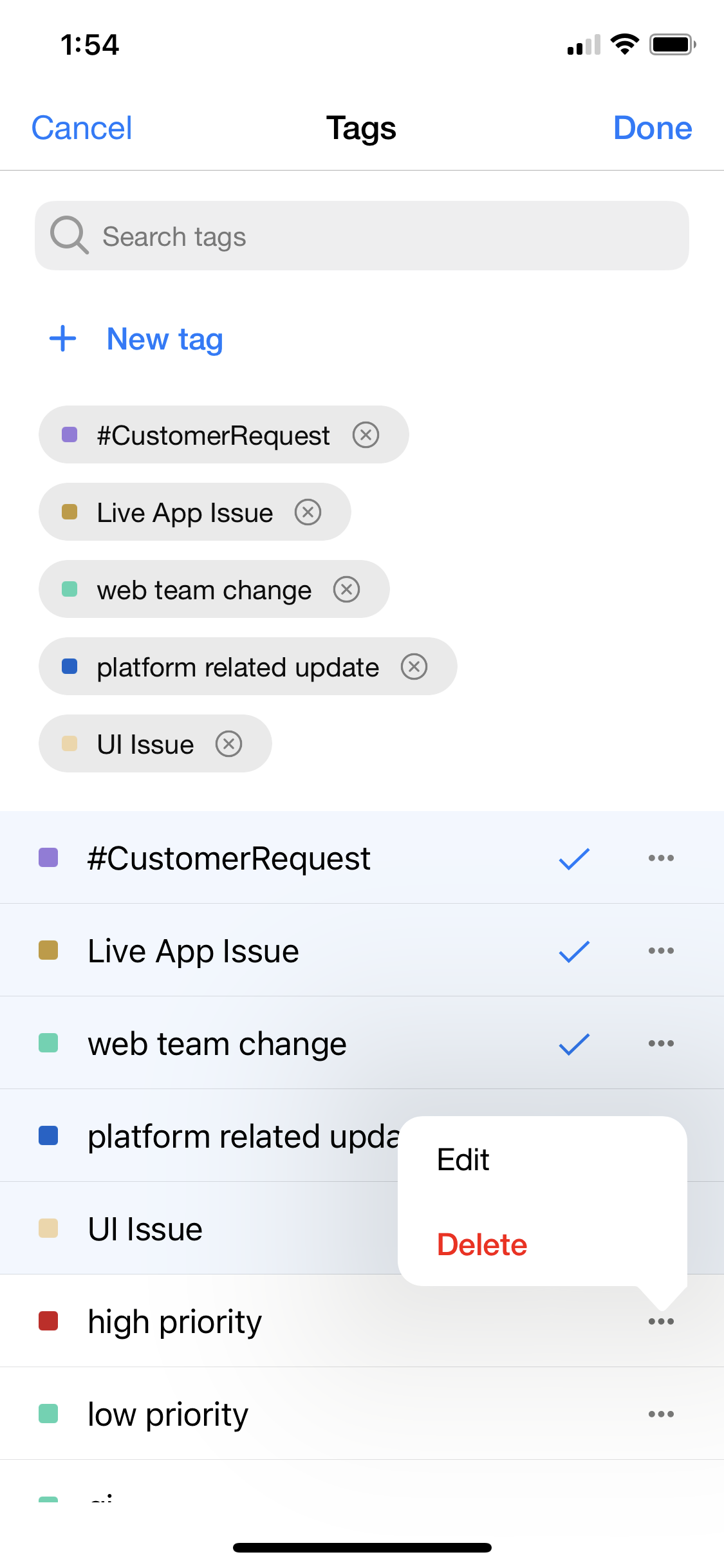Image resolution: width=724 pixels, height=1568 pixels.
Task: Choose Edit from the popup menu
Action: pyautogui.click(x=462, y=1159)
